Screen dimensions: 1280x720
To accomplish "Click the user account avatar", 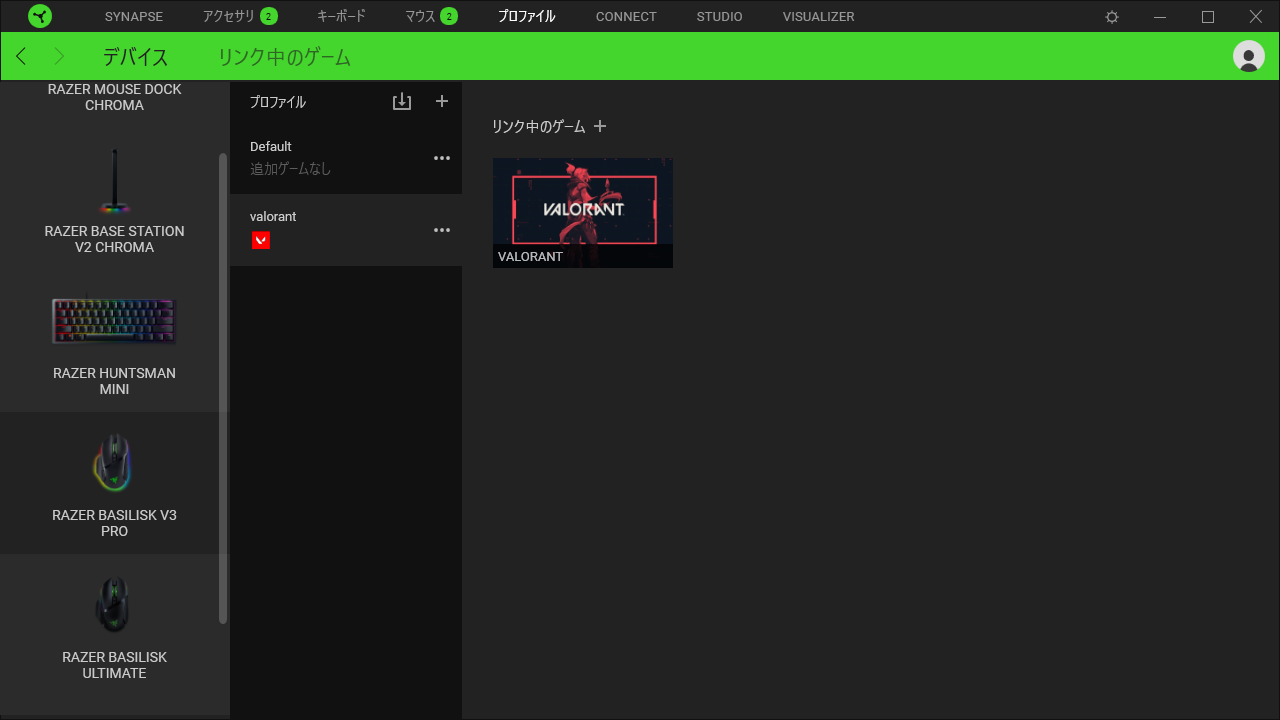I will point(1249,56).
